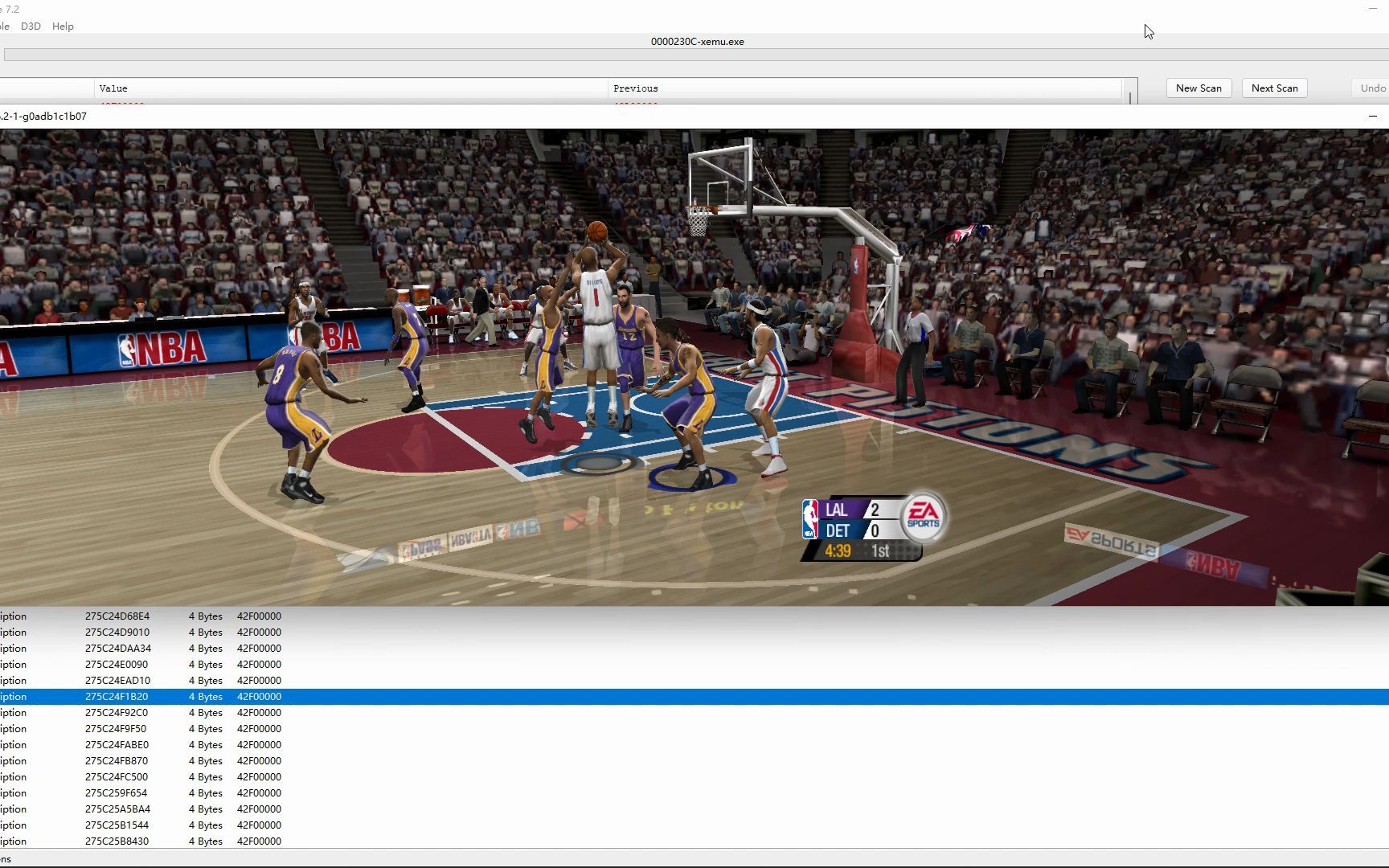The width and height of the screenshot is (1389, 868).
Task: Select the highlighted address 275C24F1B20
Action: [x=117, y=696]
